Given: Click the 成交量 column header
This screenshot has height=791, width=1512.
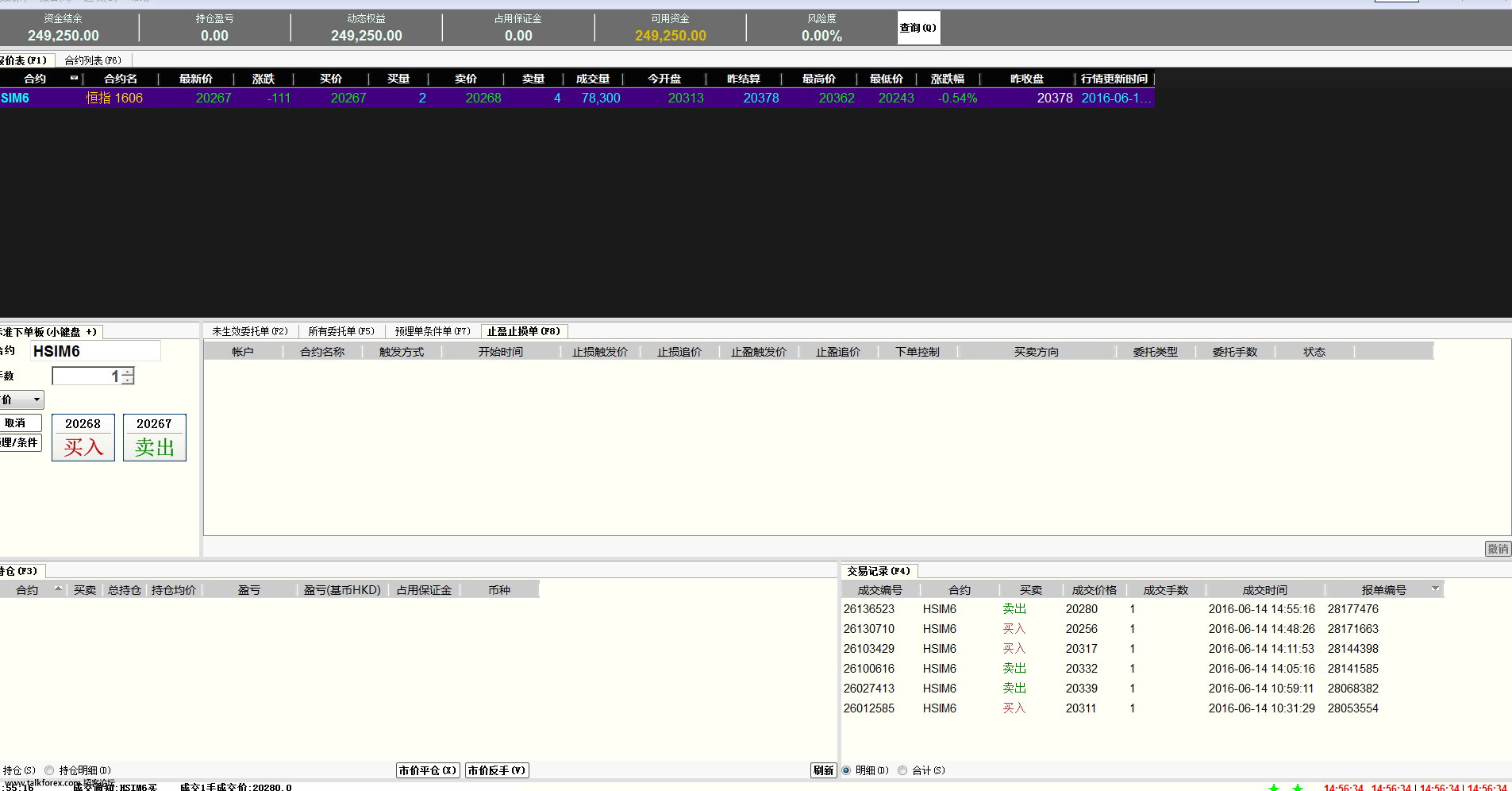Looking at the screenshot, I should tap(593, 79).
